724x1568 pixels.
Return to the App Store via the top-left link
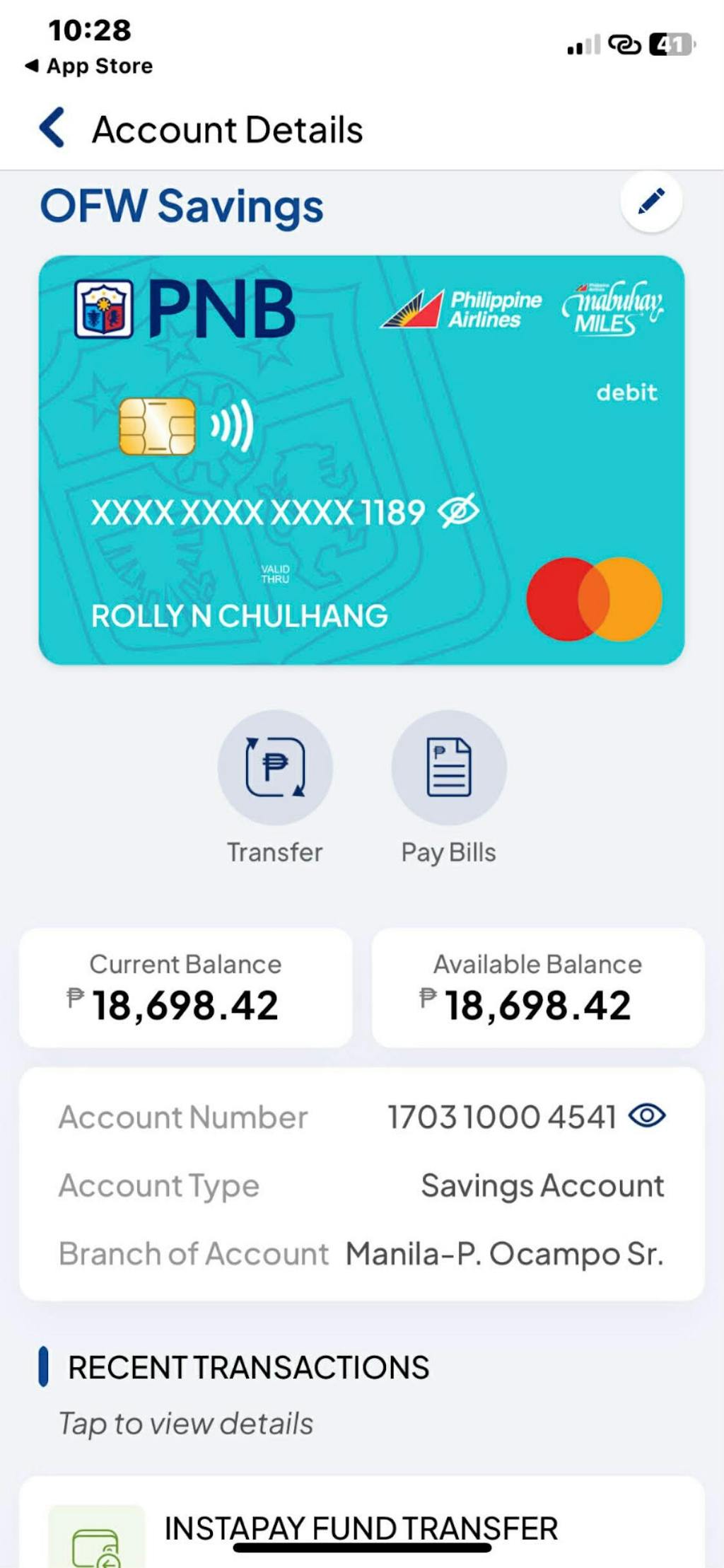pyautogui.click(x=89, y=66)
